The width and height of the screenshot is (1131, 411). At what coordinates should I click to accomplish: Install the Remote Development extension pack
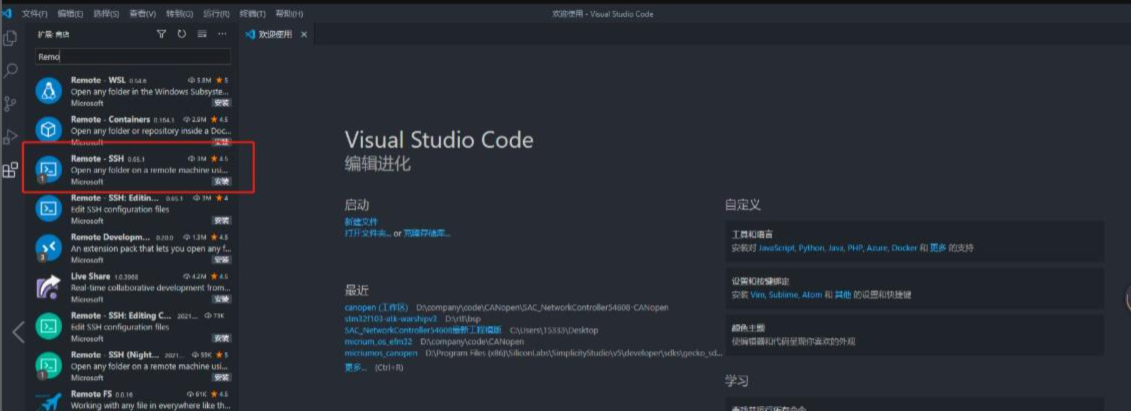tap(221, 260)
